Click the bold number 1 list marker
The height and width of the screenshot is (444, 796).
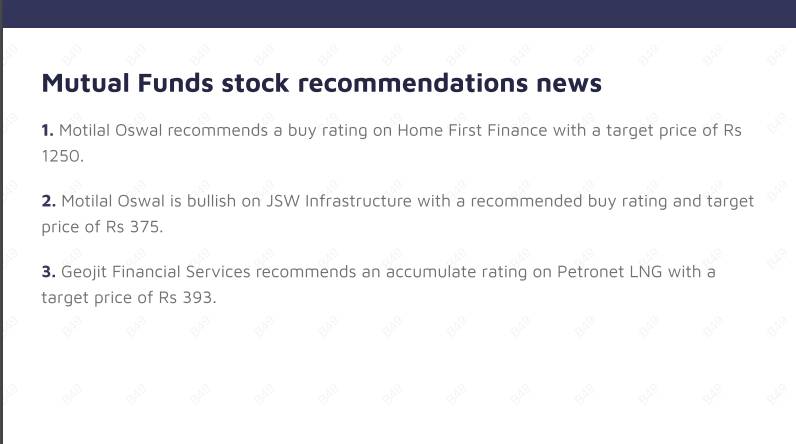[x=47, y=131]
